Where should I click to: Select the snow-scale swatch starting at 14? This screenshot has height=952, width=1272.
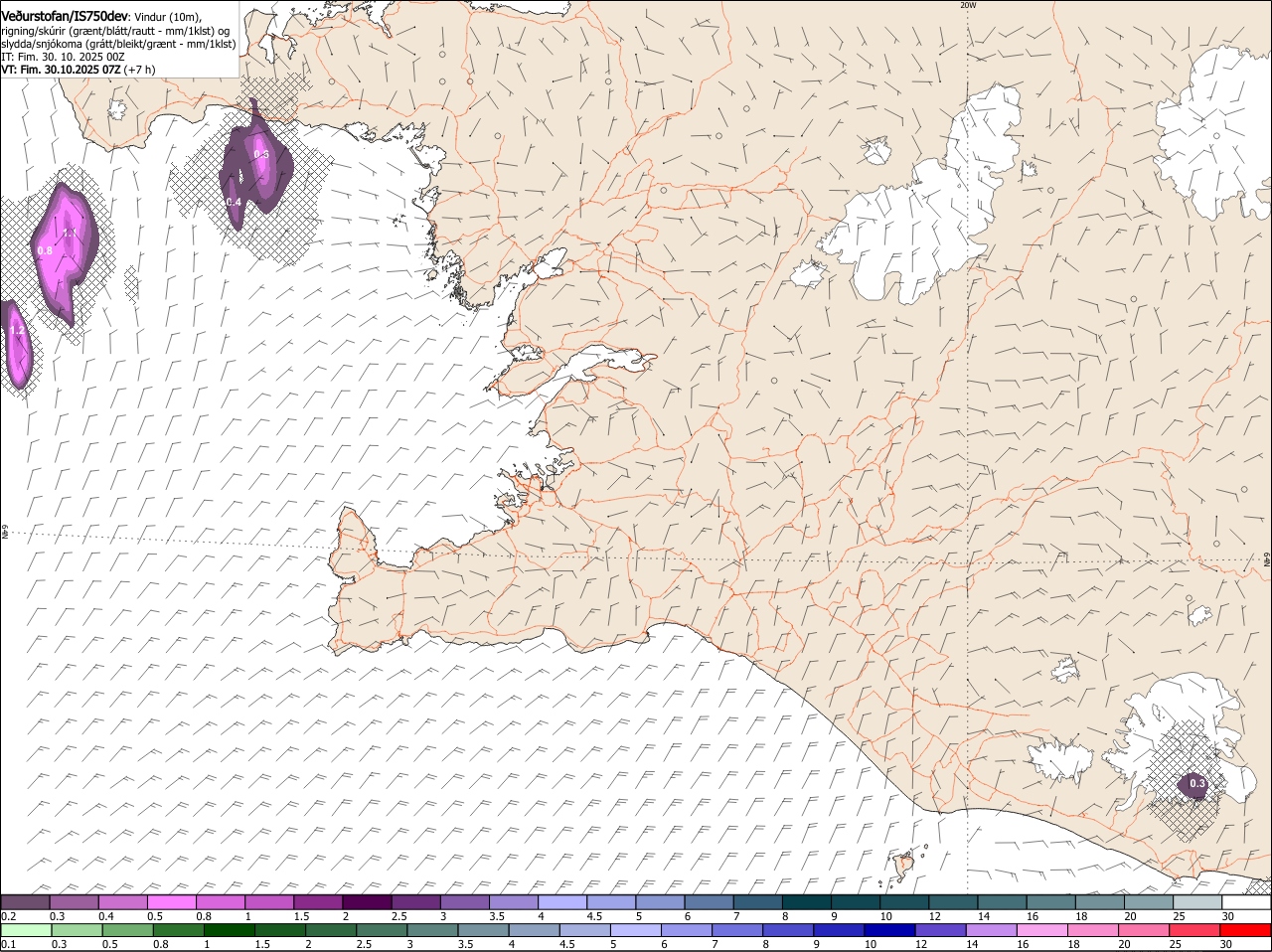(x=1003, y=901)
